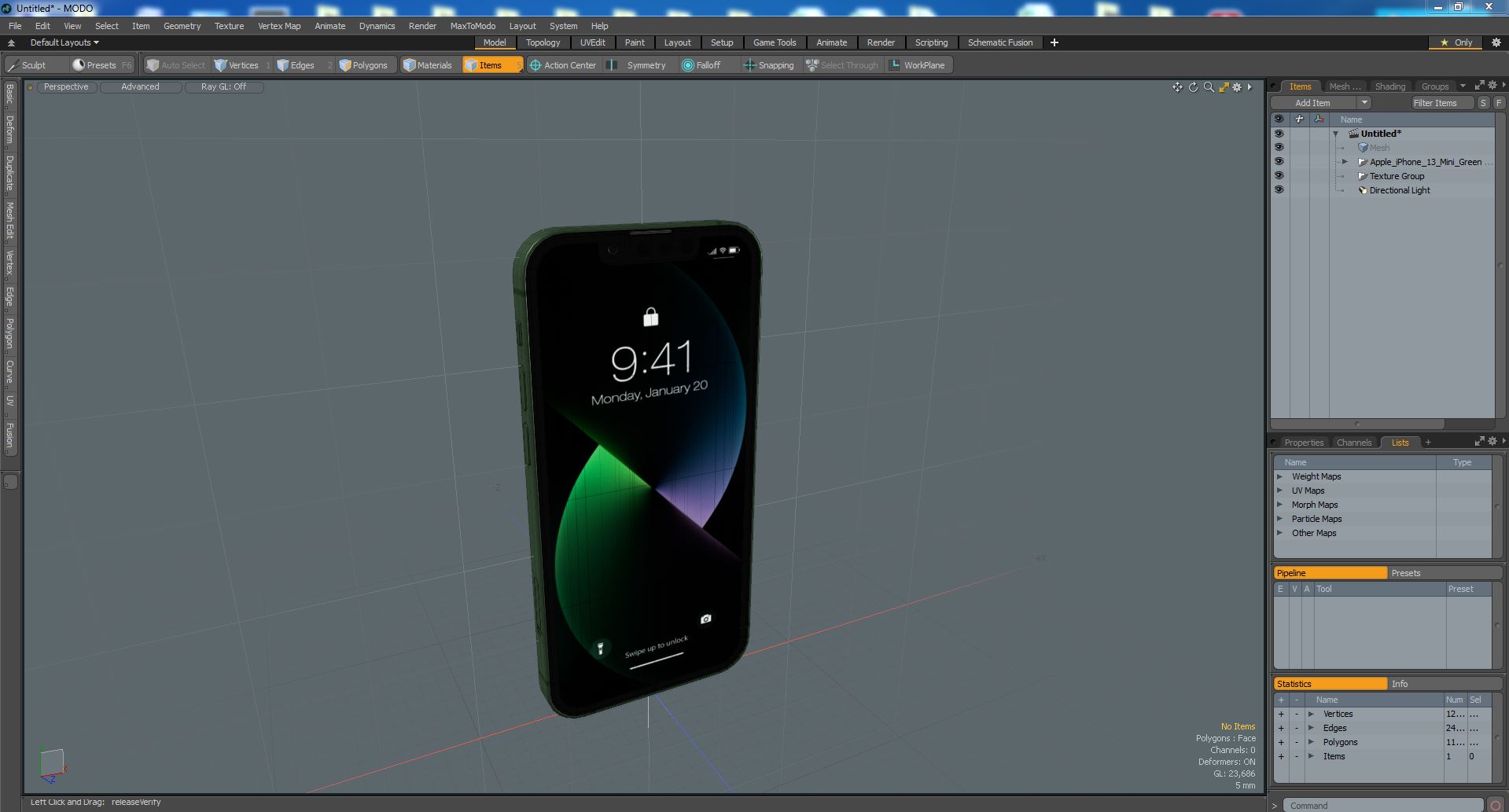Click the Filter Items field

click(1441, 103)
